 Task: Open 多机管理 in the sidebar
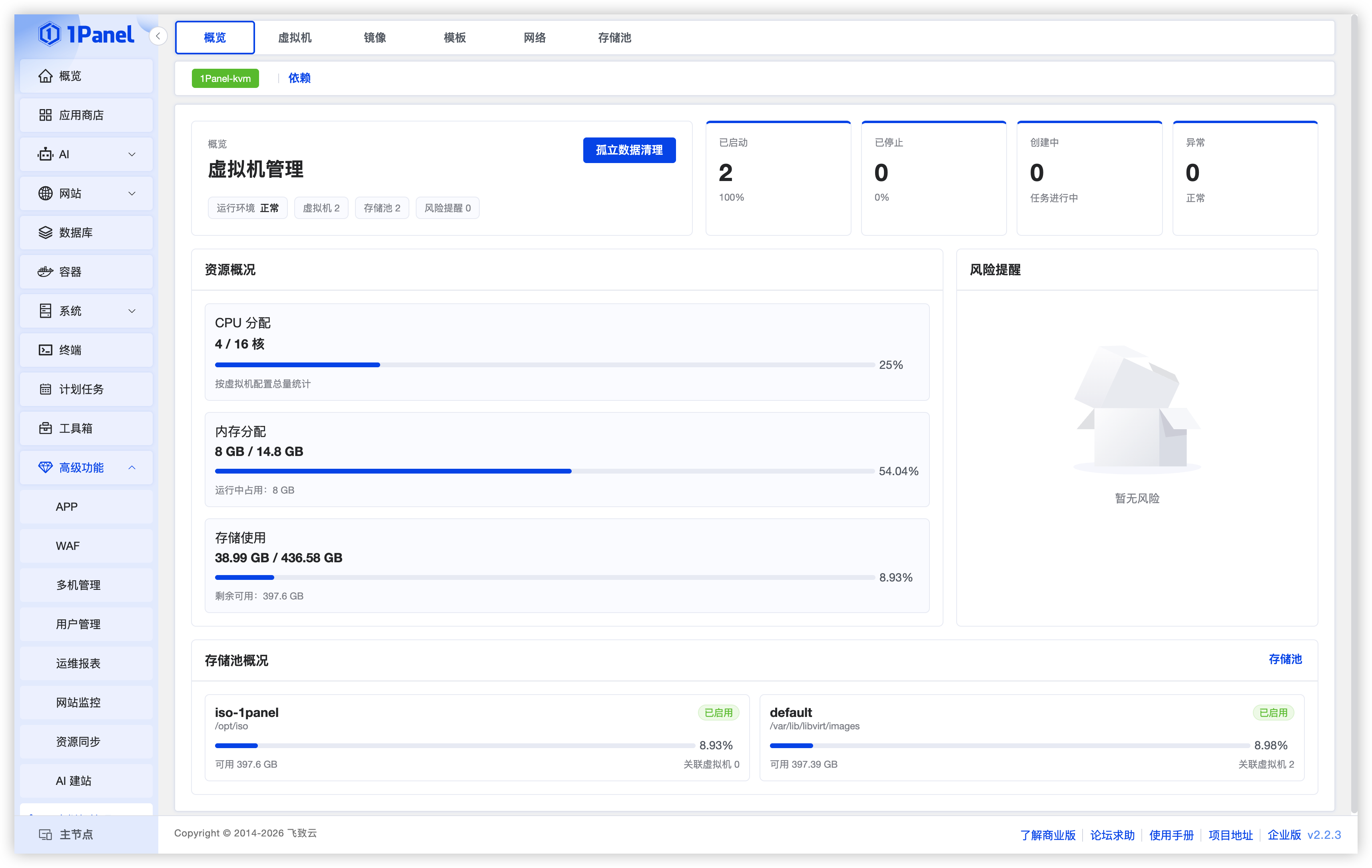(86, 585)
